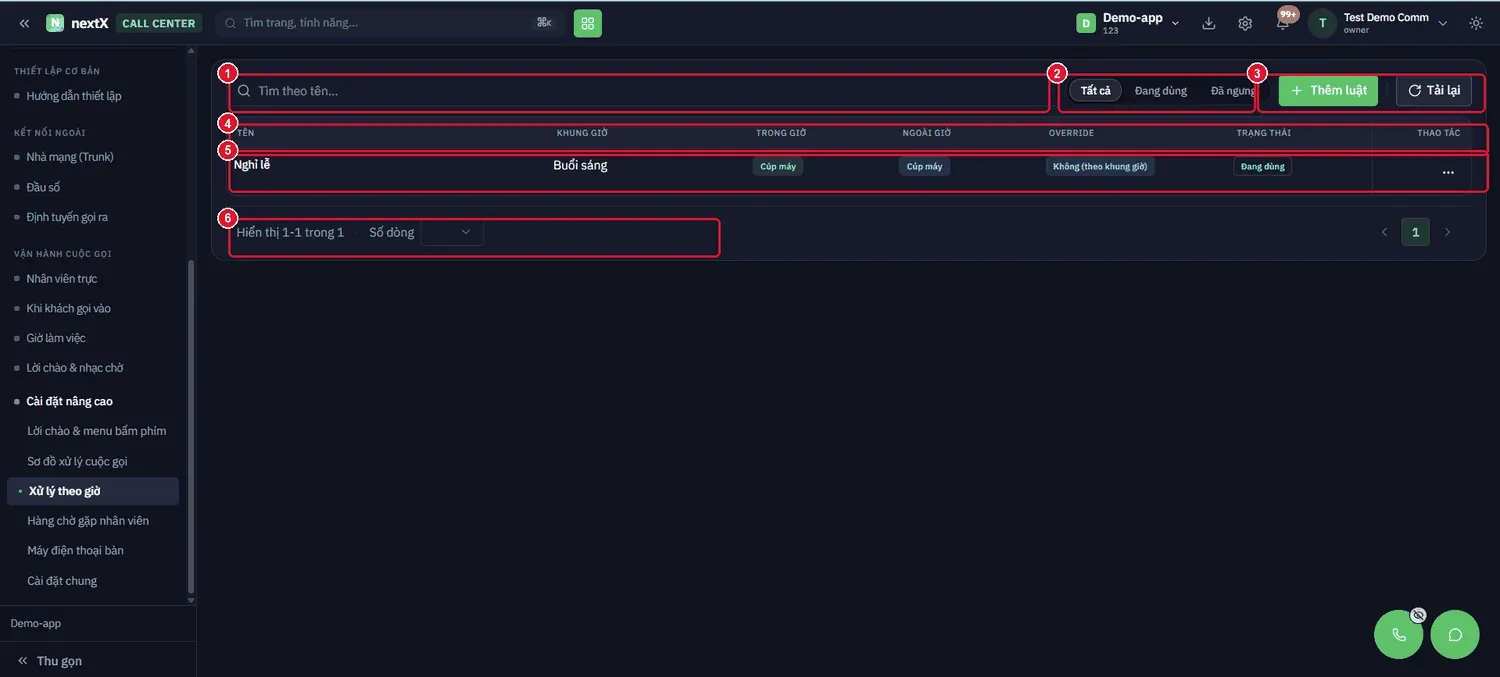Select page 1 in pagination
1500x677 pixels.
pos(1415,232)
